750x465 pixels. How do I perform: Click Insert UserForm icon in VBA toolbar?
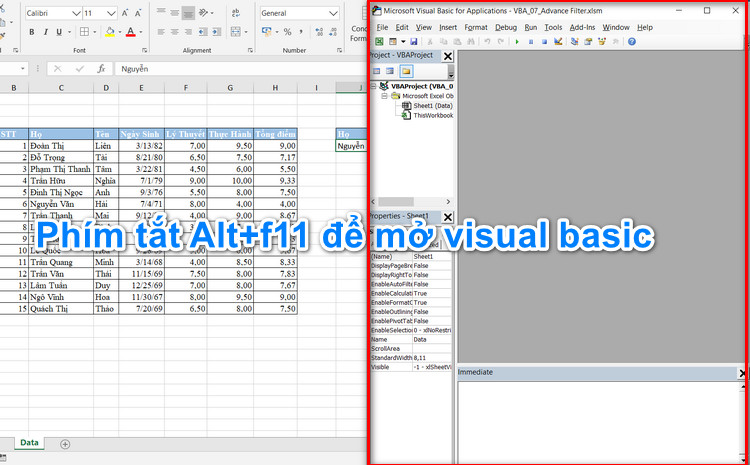(x=393, y=42)
